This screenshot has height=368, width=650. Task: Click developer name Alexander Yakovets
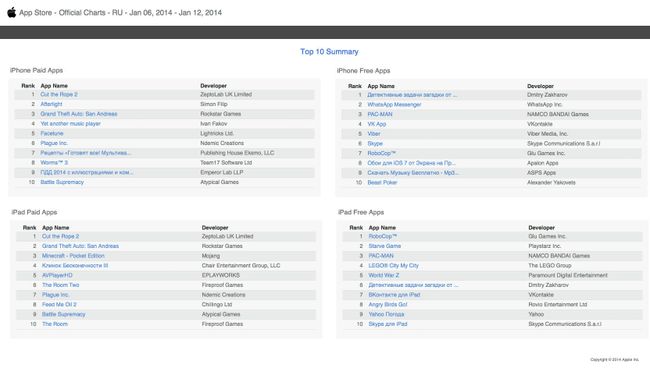point(551,182)
